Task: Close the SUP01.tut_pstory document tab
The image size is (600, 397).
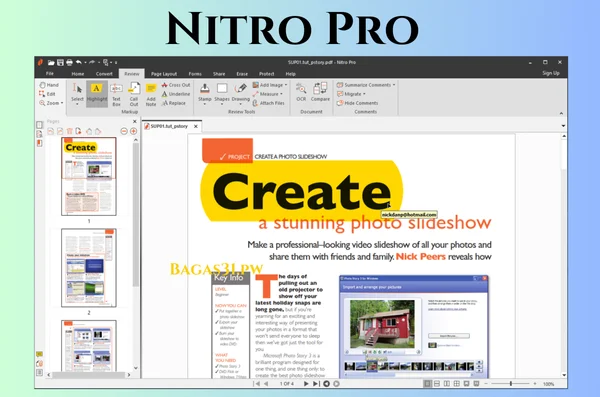Action: point(196,126)
